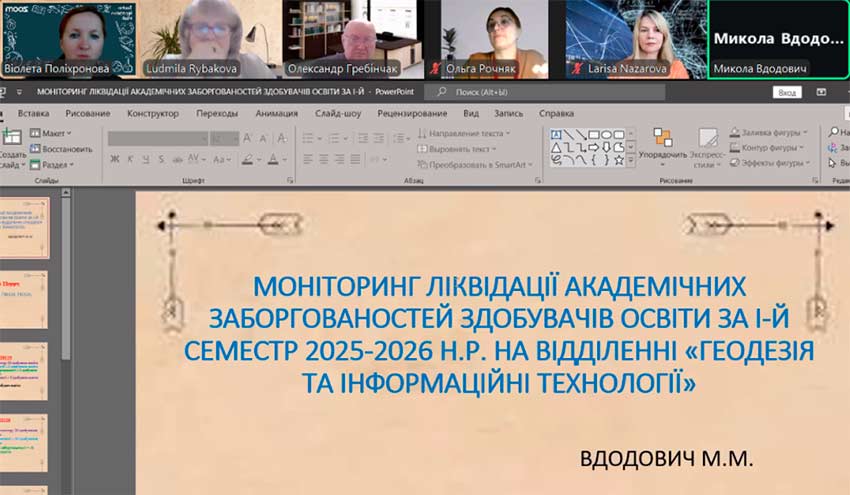Open the Вставка ribbon tab

click(x=33, y=113)
